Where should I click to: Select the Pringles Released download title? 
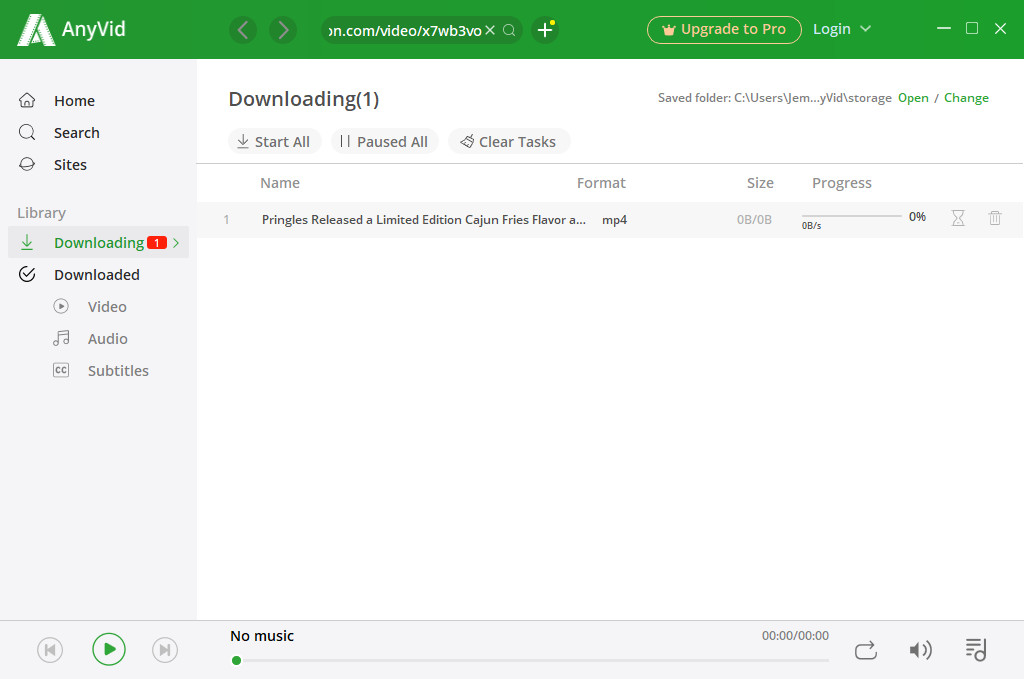424,219
